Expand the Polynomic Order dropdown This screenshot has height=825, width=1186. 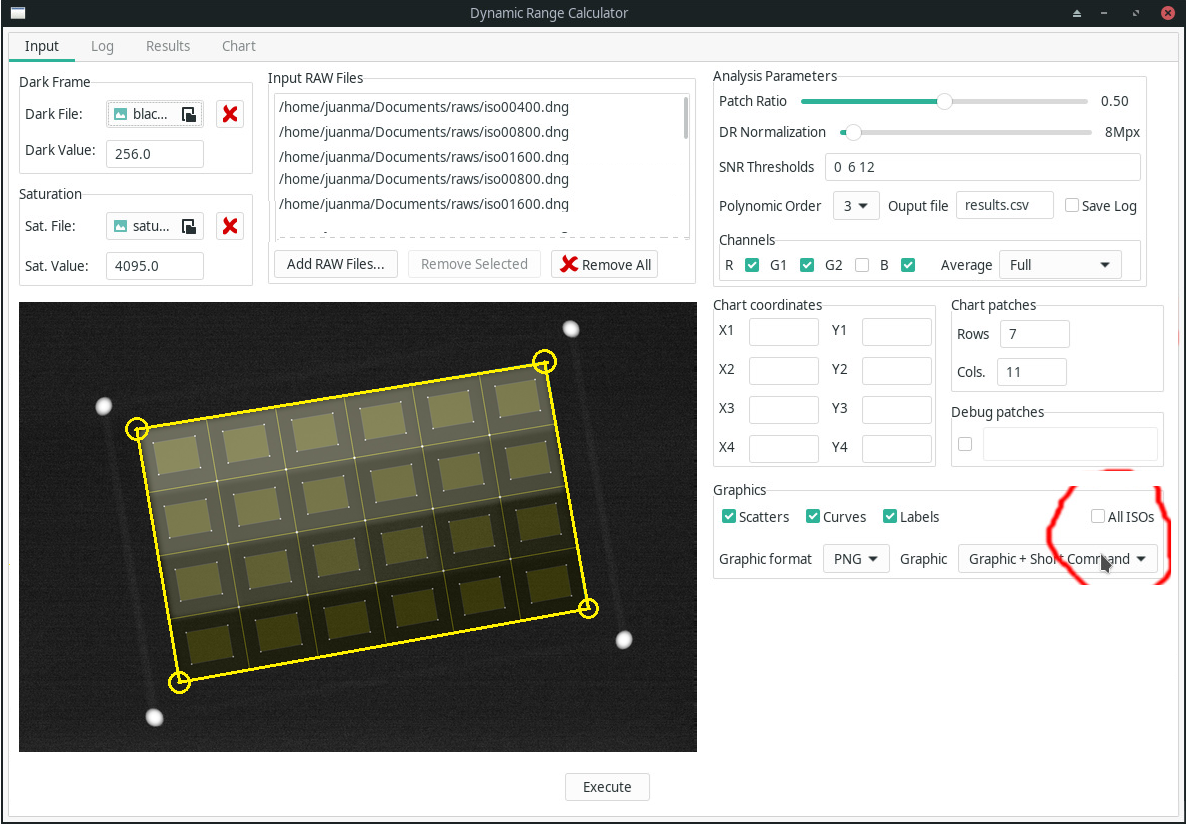point(855,205)
